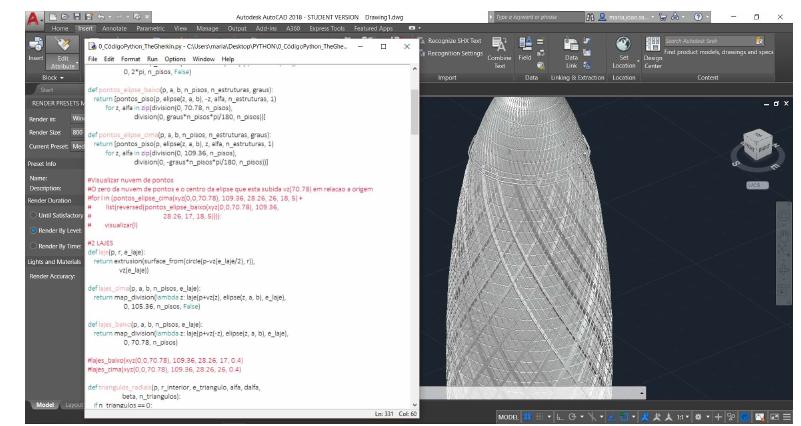This screenshot has height=426, width=801.
Task: Click the Set Location globe icon
Action: click(x=623, y=44)
